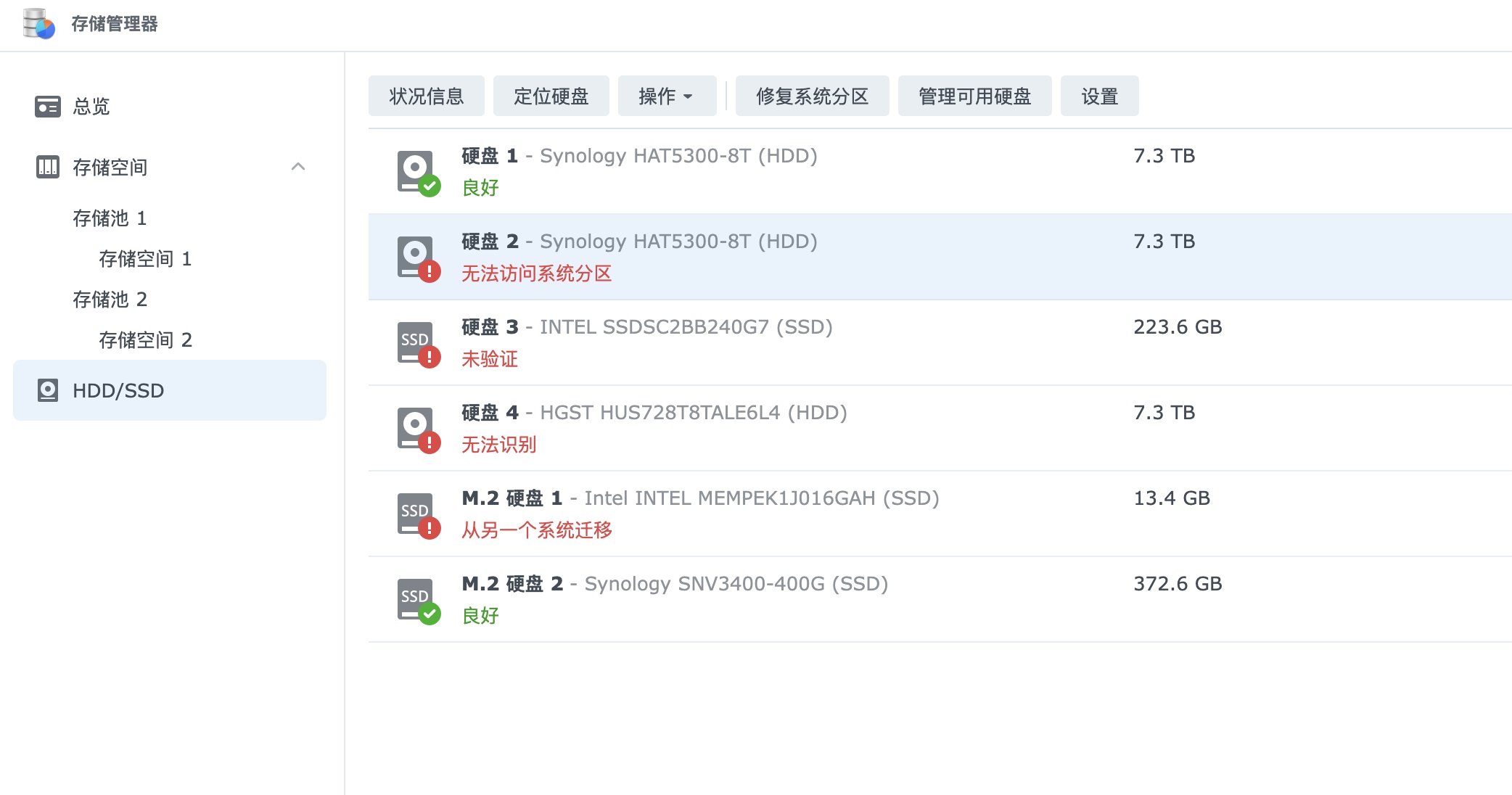
Task: Click the 13.4 GB capacity value
Action: click(x=1172, y=498)
